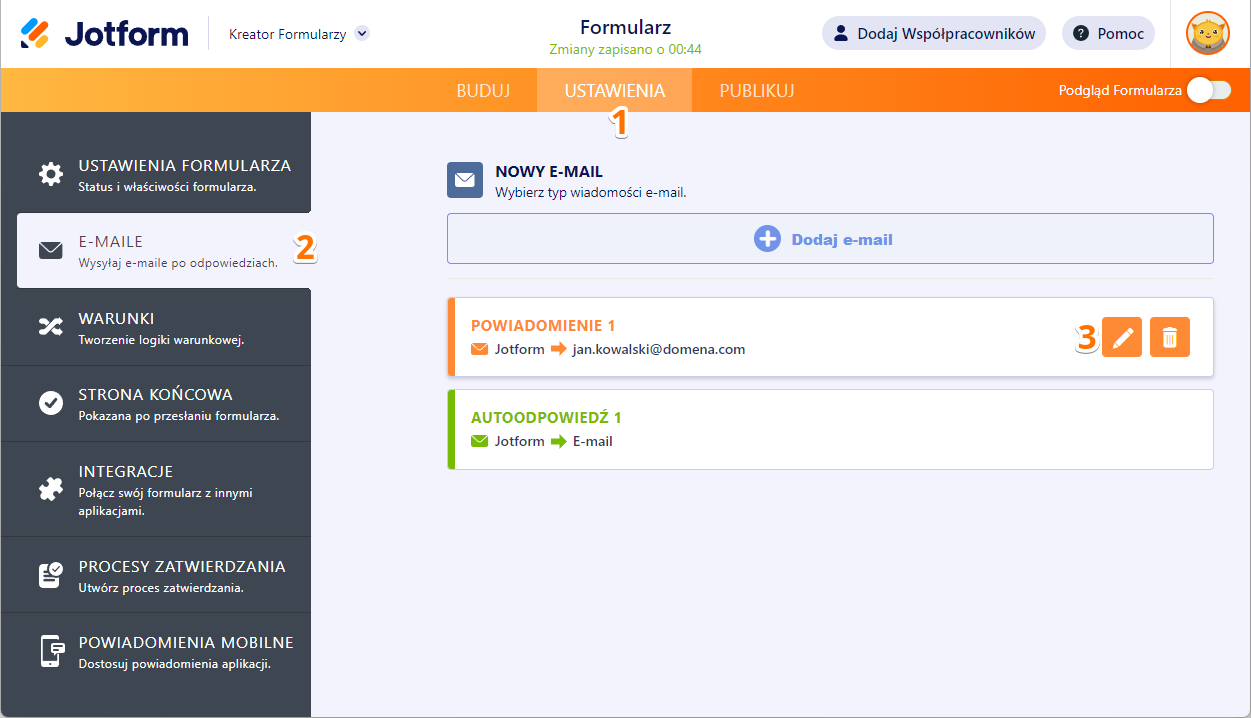The image size is (1251, 718).
Task: Open the USTAWIENIA tab
Action: click(614, 91)
